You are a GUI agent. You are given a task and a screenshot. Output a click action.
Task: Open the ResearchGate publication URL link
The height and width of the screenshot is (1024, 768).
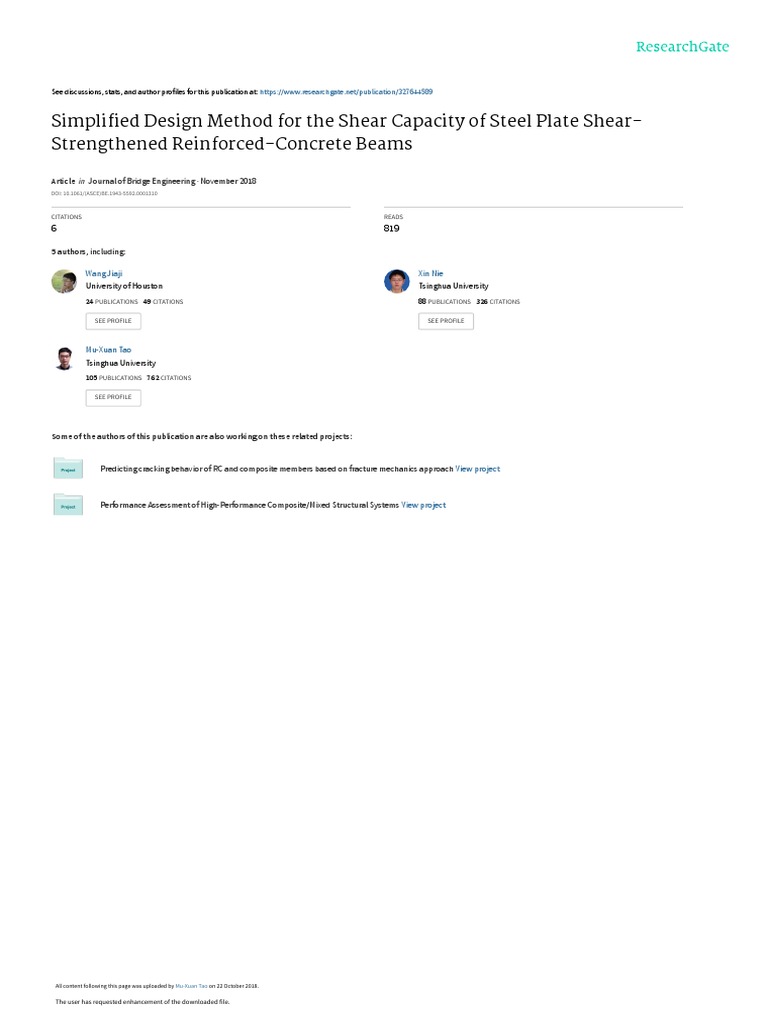click(346, 91)
